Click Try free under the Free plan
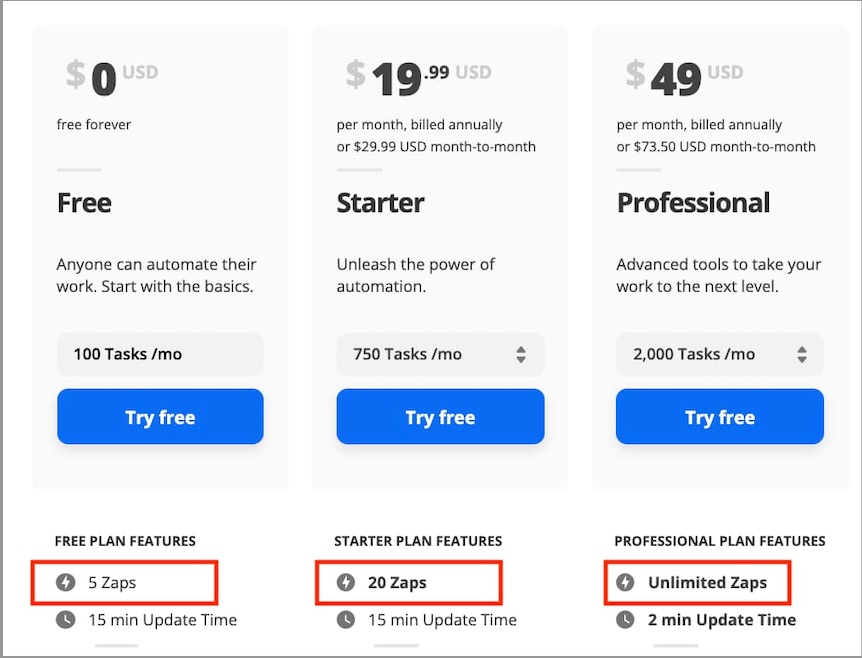862x658 pixels. point(160,417)
